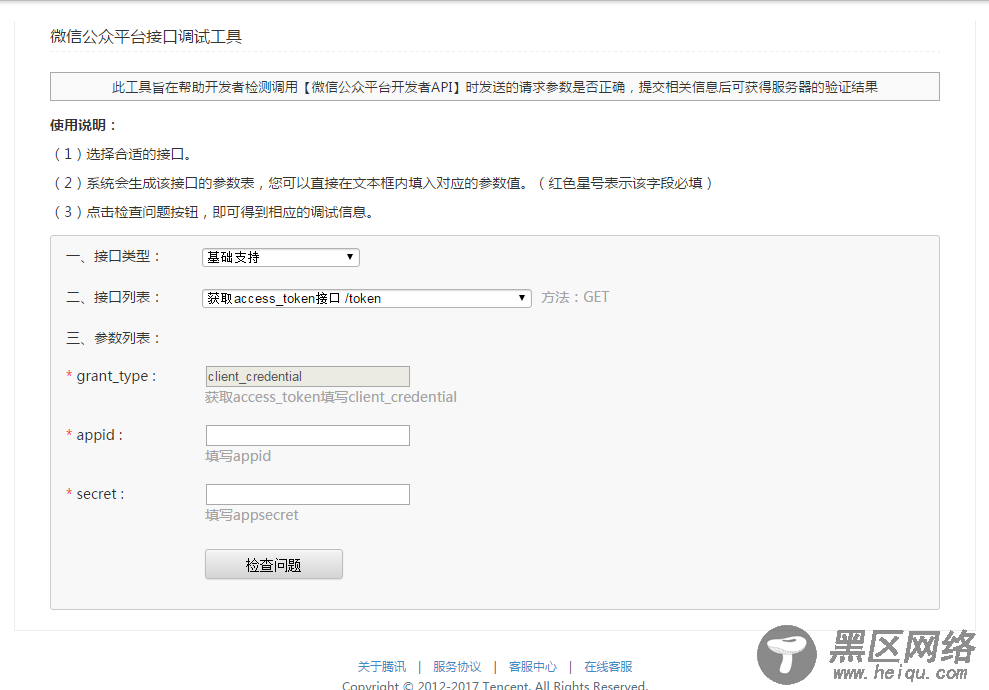Viewport: 989px width, 690px height.
Task: Click the grant_type field containing client_credential
Action: coord(308,377)
